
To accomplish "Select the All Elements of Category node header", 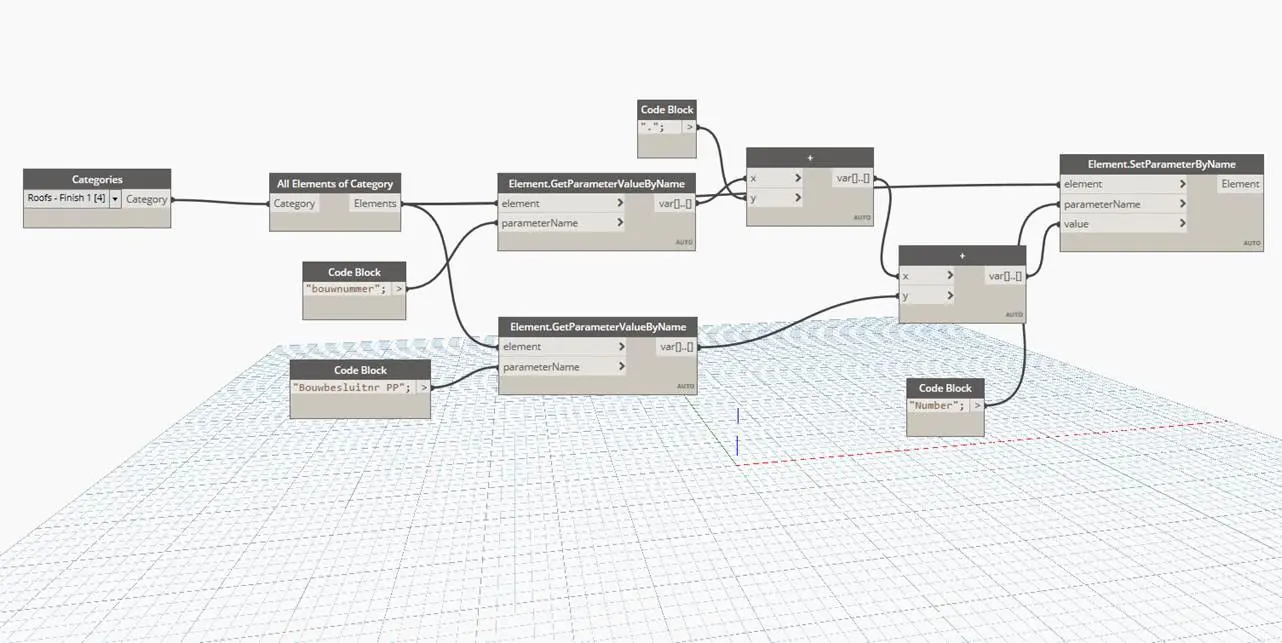I will 335,184.
